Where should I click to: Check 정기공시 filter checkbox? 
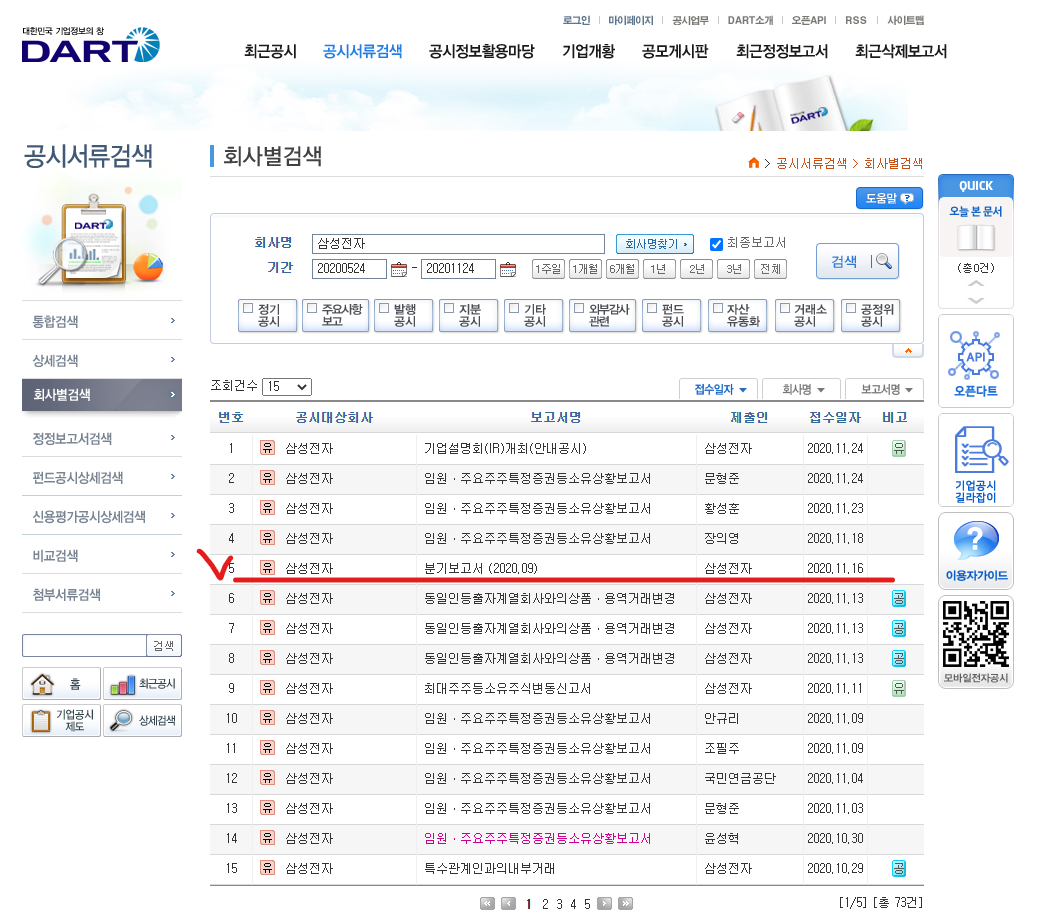[x=249, y=308]
